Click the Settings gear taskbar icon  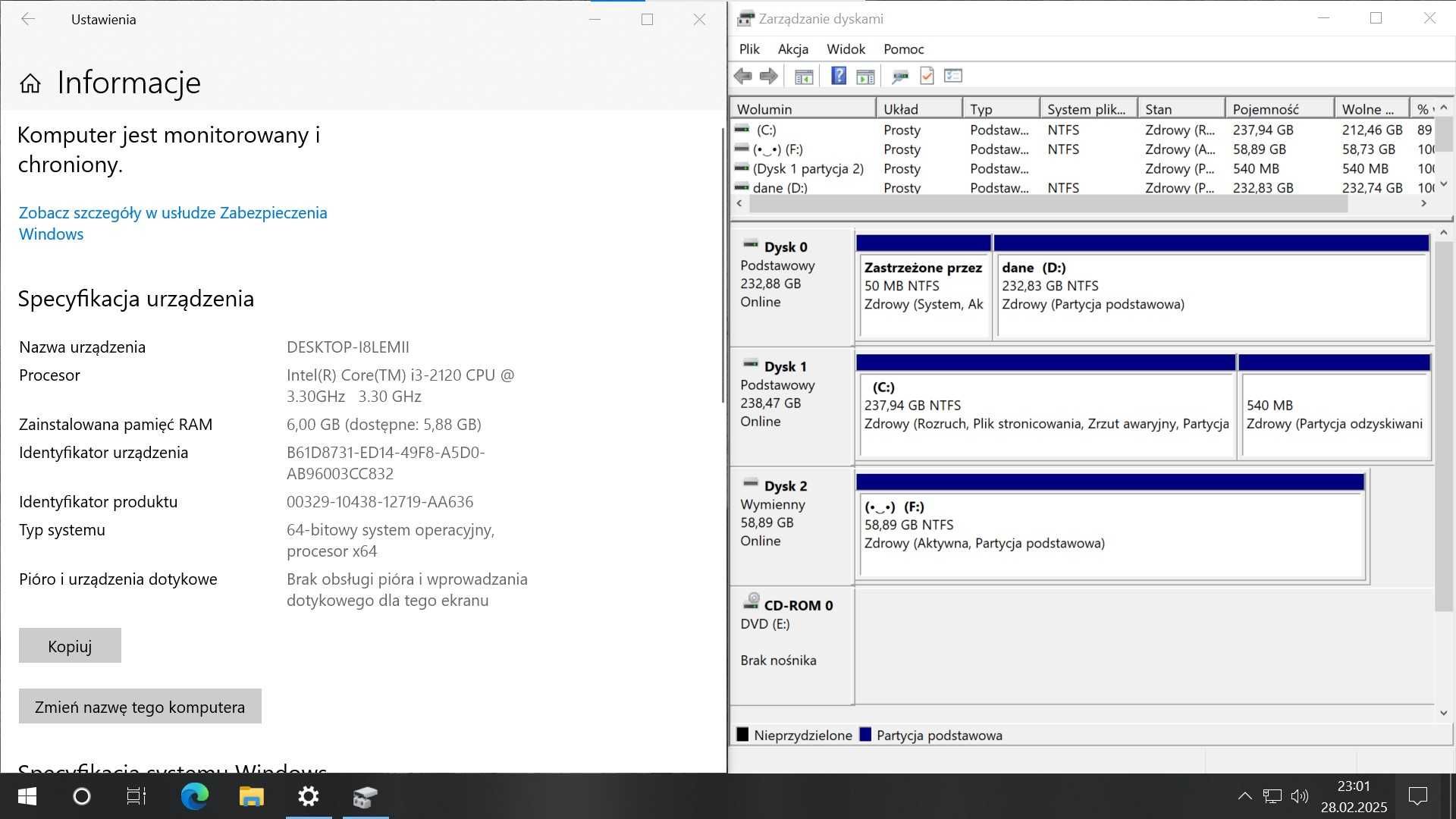coord(308,796)
